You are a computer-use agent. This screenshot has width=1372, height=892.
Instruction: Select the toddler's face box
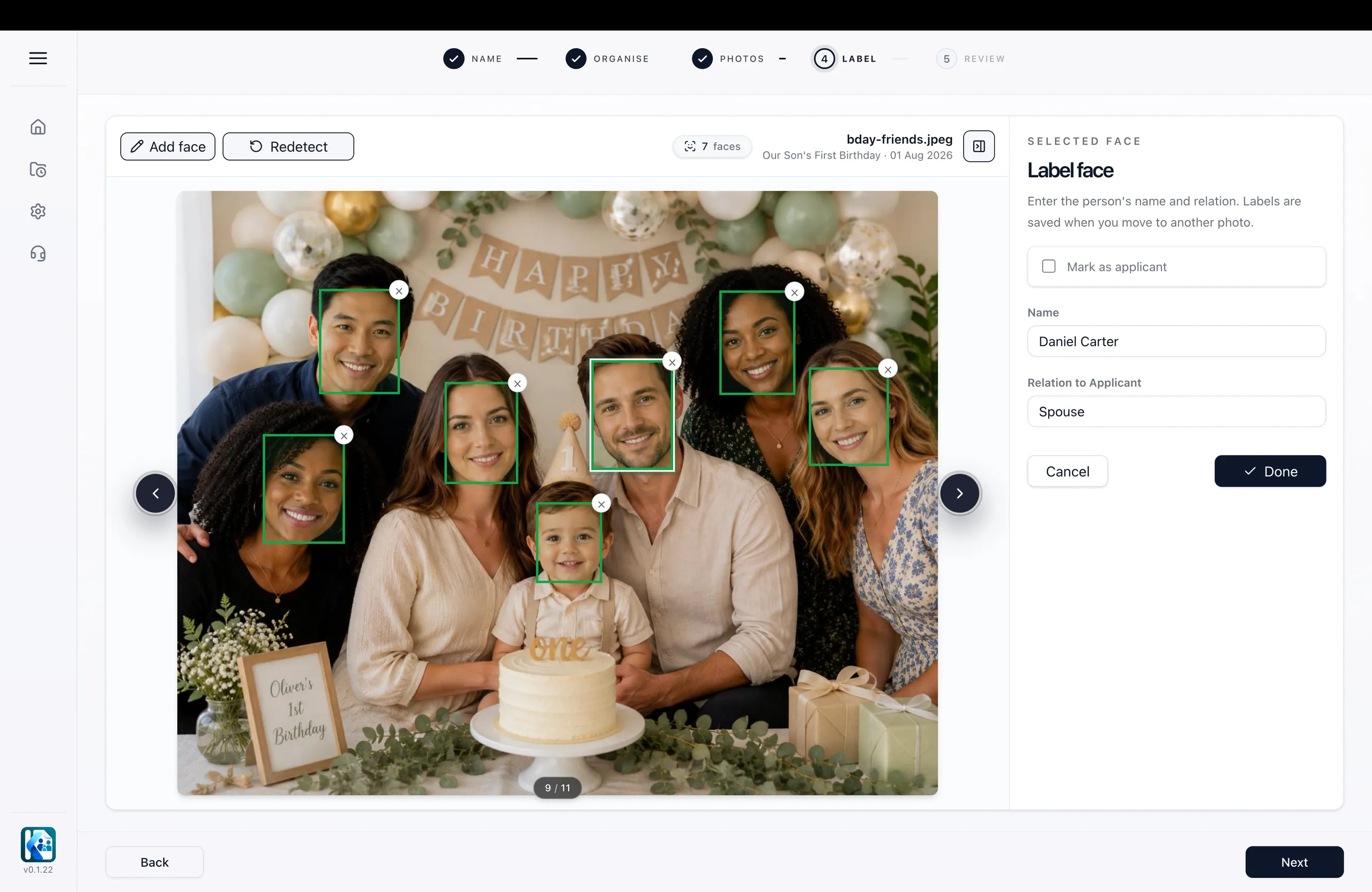pos(569,542)
